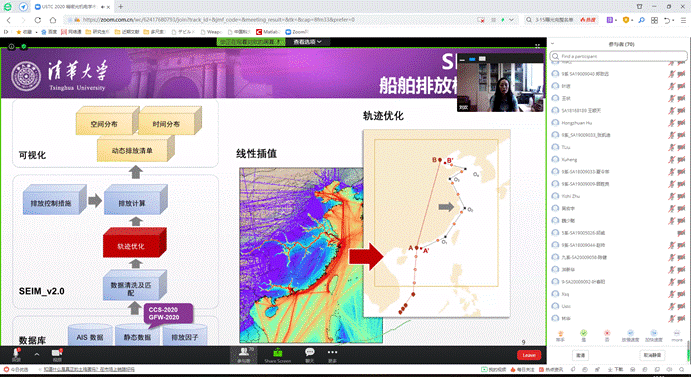Click the purple extension icon

click(x=610, y=20)
